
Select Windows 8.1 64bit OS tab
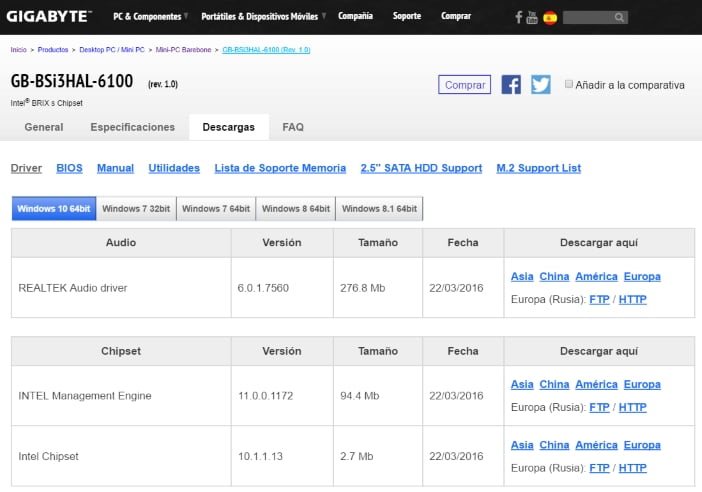[x=379, y=209]
